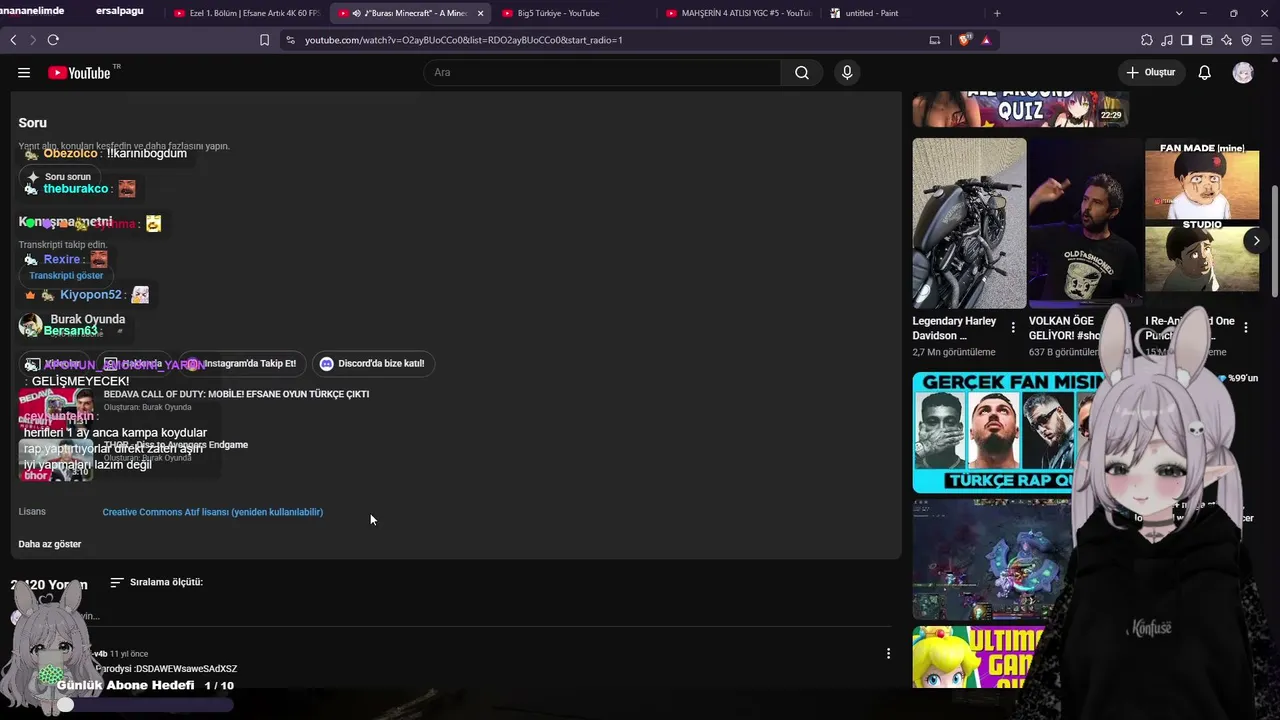Open the Leo AI sparkle icon
This screenshot has height=720, width=1280.
pyautogui.click(x=1227, y=40)
